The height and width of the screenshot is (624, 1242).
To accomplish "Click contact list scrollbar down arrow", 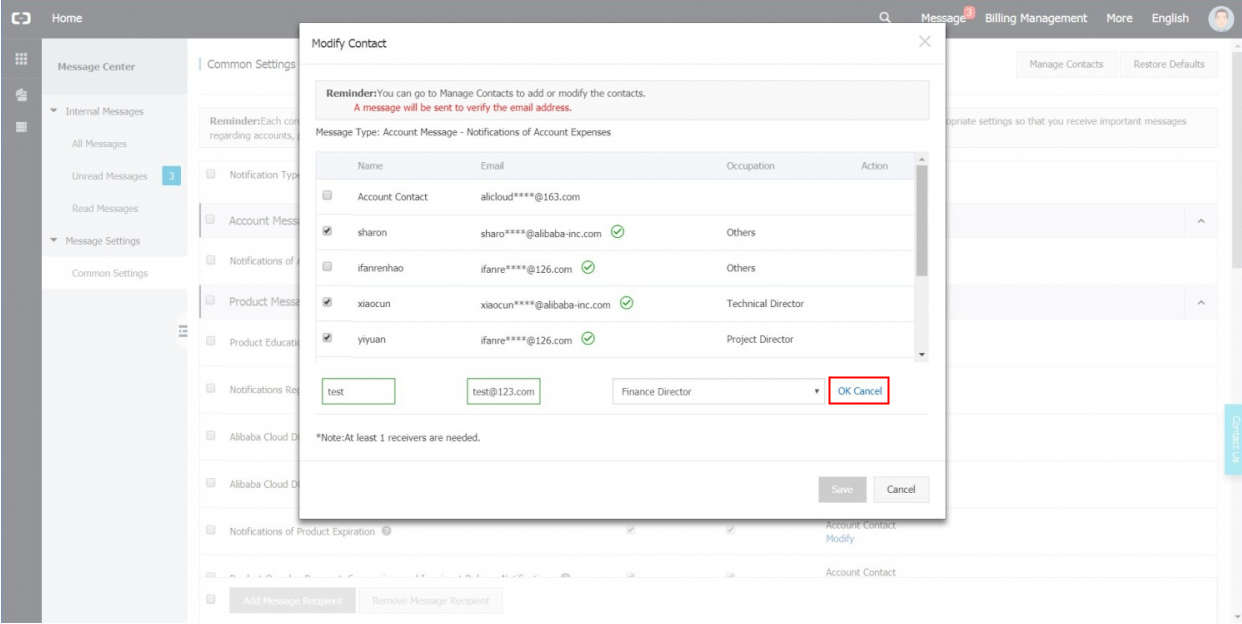I will [x=922, y=354].
